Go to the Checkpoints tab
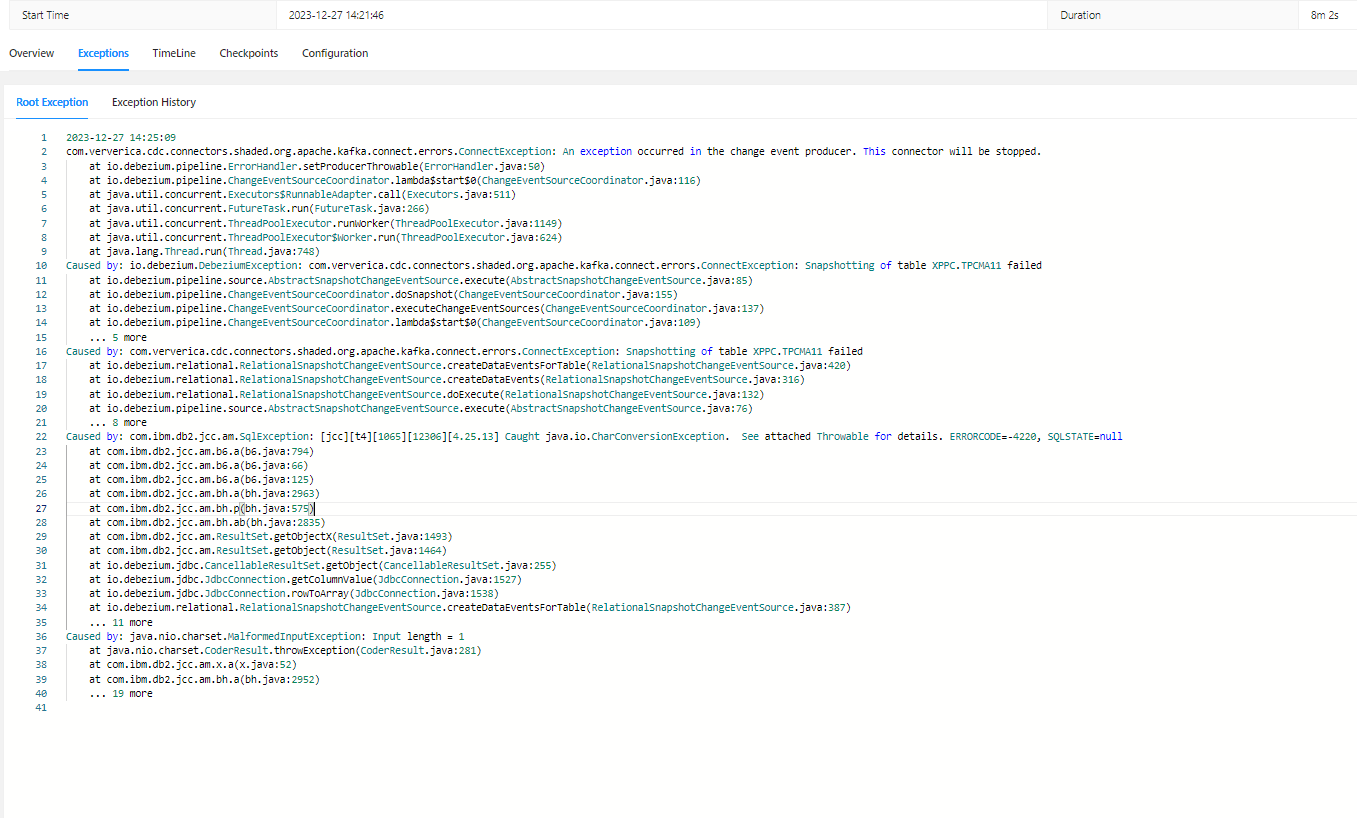The height and width of the screenshot is (818, 1357). coord(249,53)
